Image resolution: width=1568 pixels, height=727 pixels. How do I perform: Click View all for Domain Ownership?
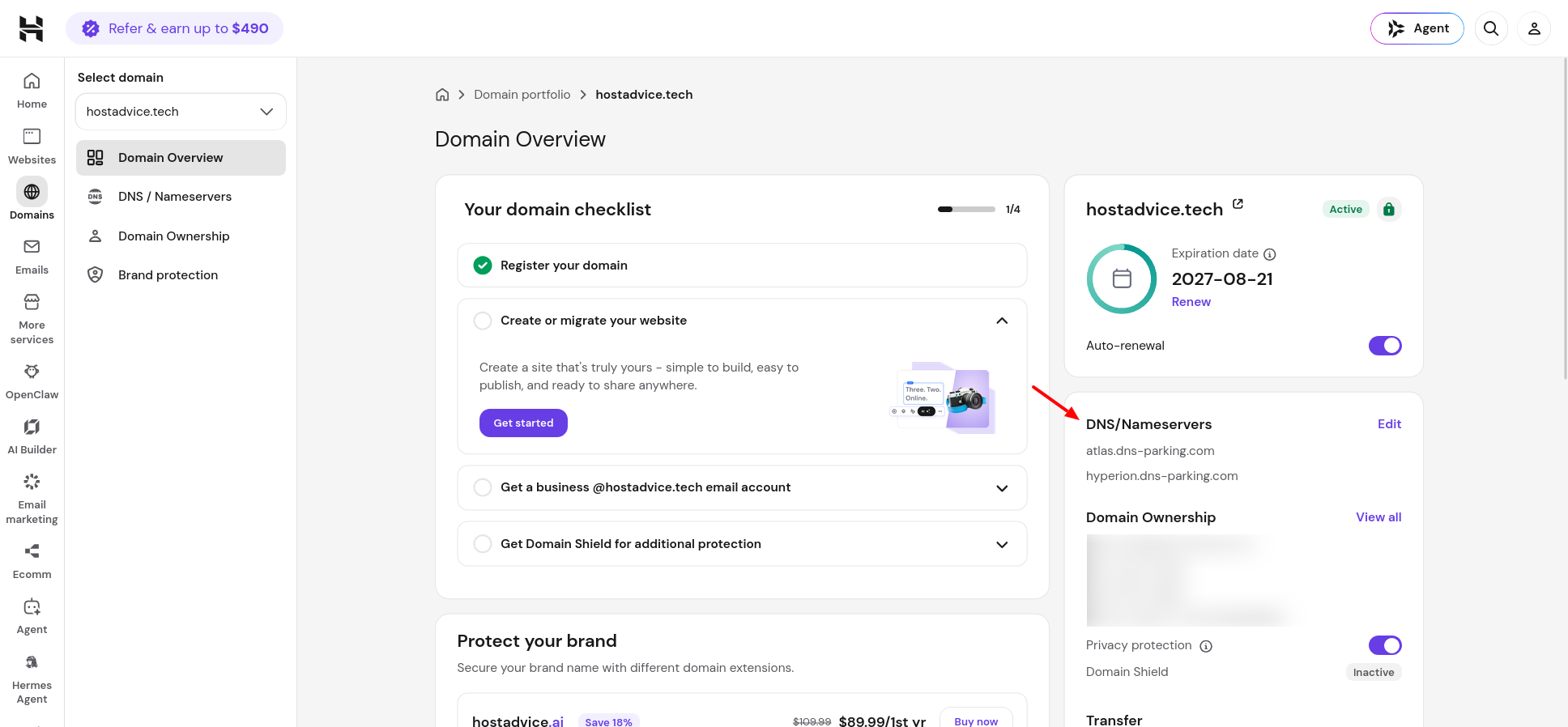[1378, 517]
